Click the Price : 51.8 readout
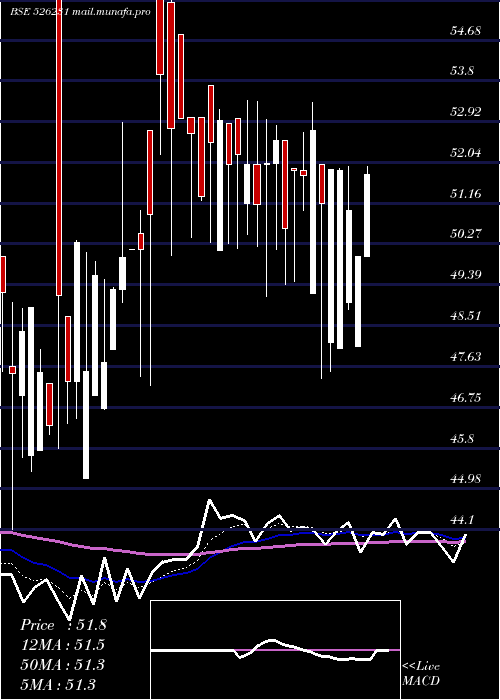500x700 pixels. pyautogui.click(x=63, y=625)
